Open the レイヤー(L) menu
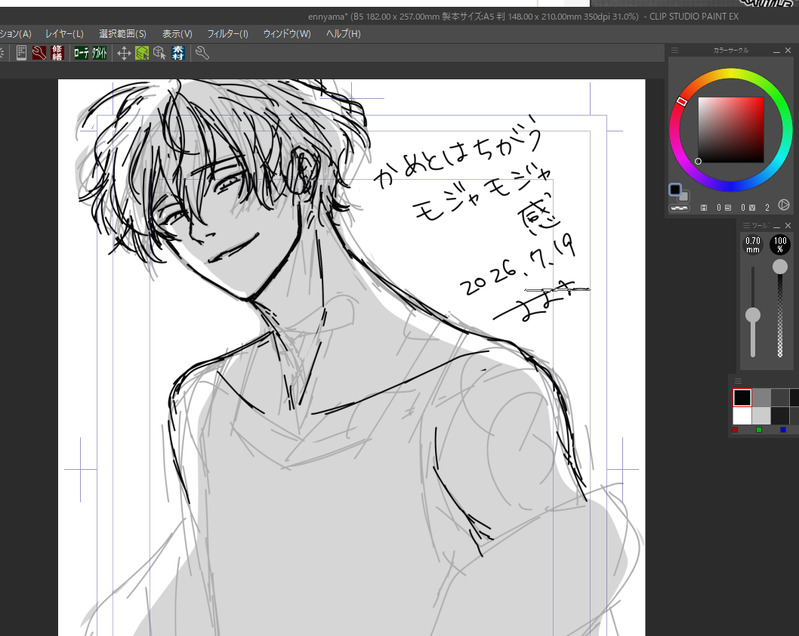This screenshot has height=636, width=799. click(x=64, y=34)
